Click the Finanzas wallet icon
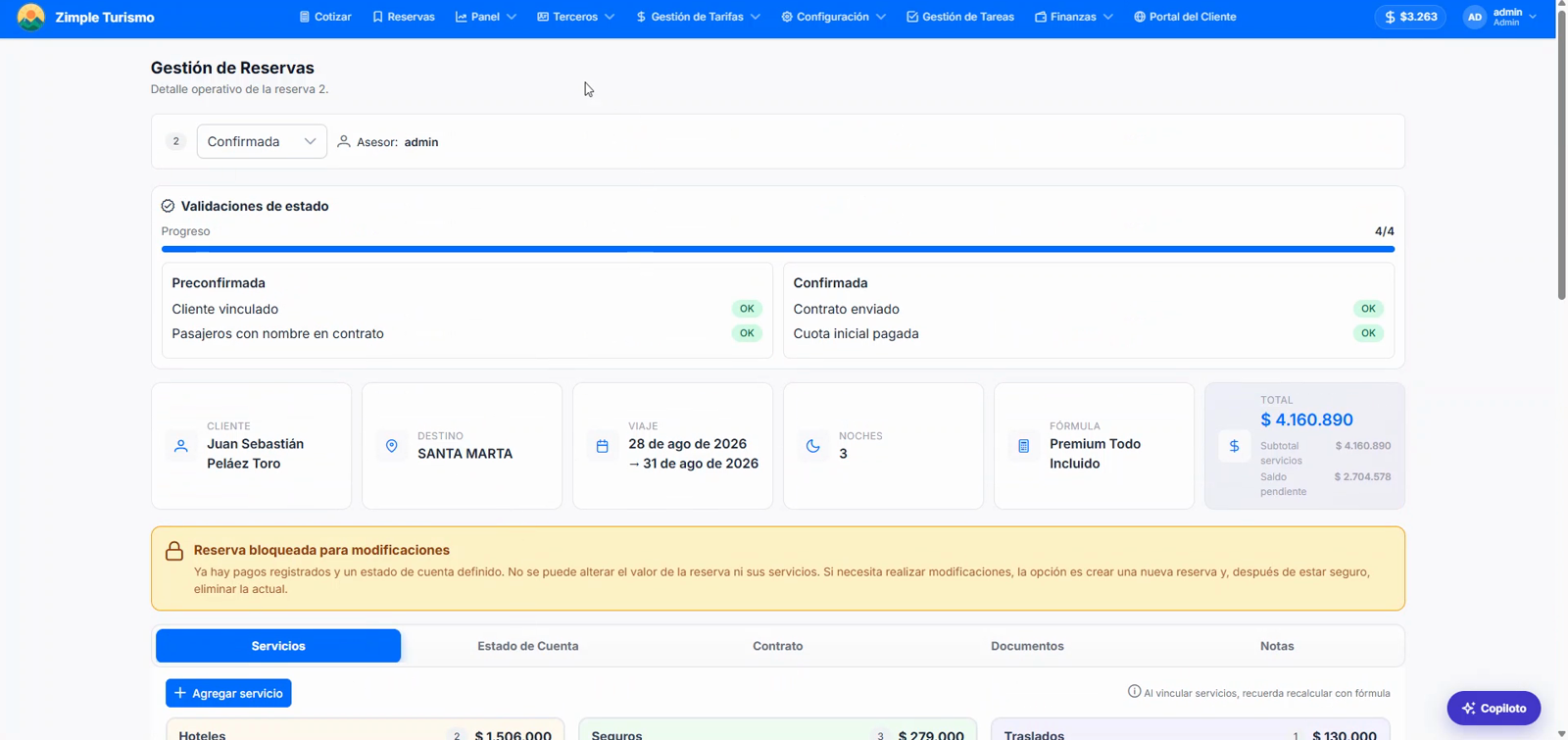1568x740 pixels. pos(1041,17)
